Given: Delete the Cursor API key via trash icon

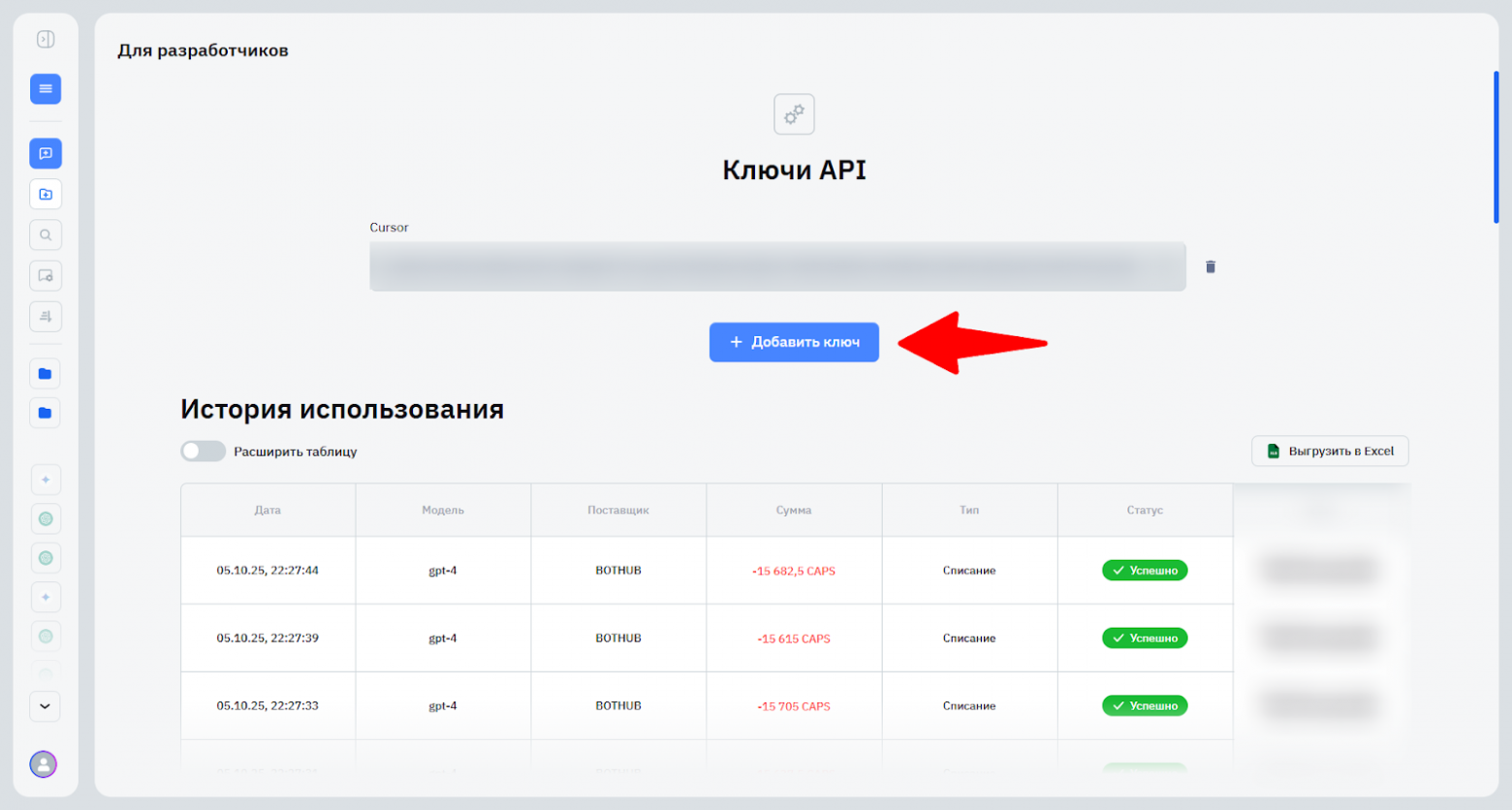Looking at the screenshot, I should [1211, 266].
